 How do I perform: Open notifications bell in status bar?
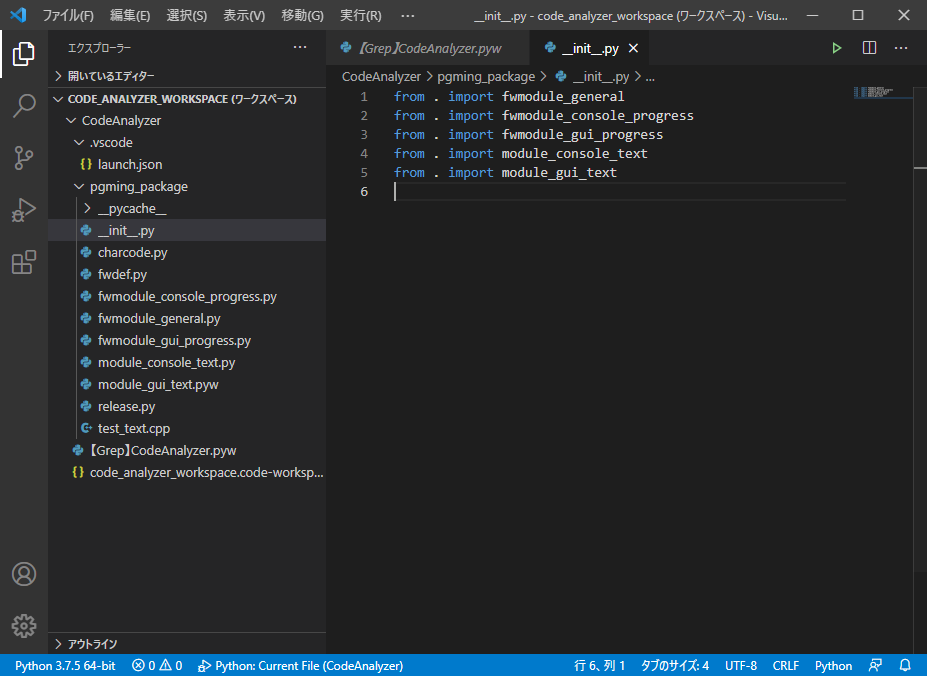pyautogui.click(x=905, y=665)
